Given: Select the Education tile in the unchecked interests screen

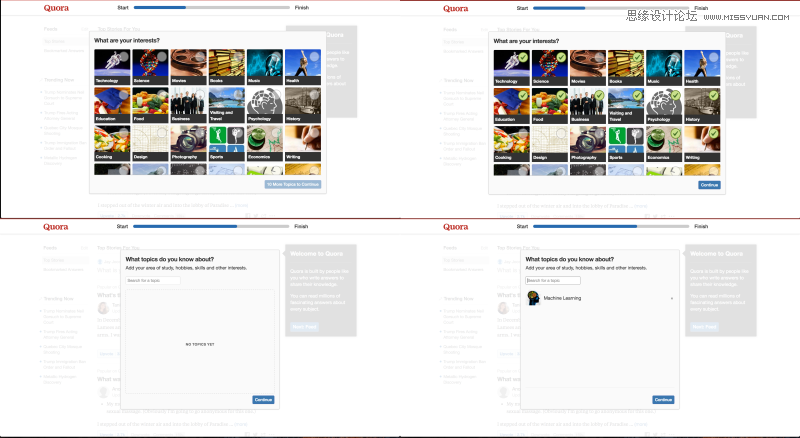Looking at the screenshot, I should click(x=112, y=105).
